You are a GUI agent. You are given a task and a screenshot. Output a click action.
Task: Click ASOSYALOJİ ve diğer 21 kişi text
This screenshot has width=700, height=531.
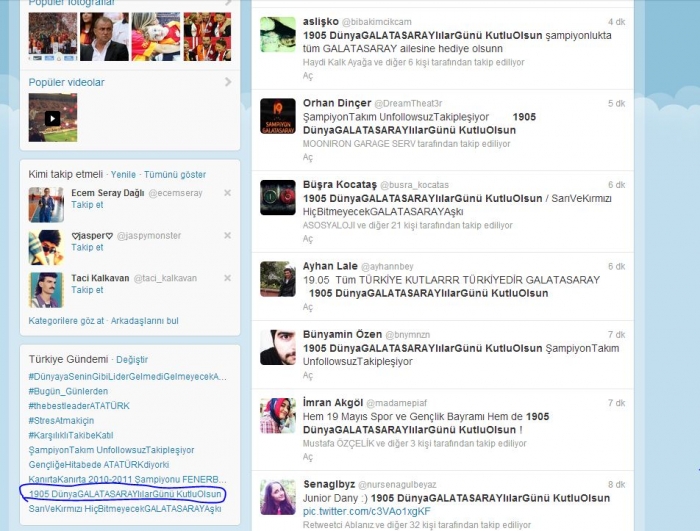coord(408,226)
